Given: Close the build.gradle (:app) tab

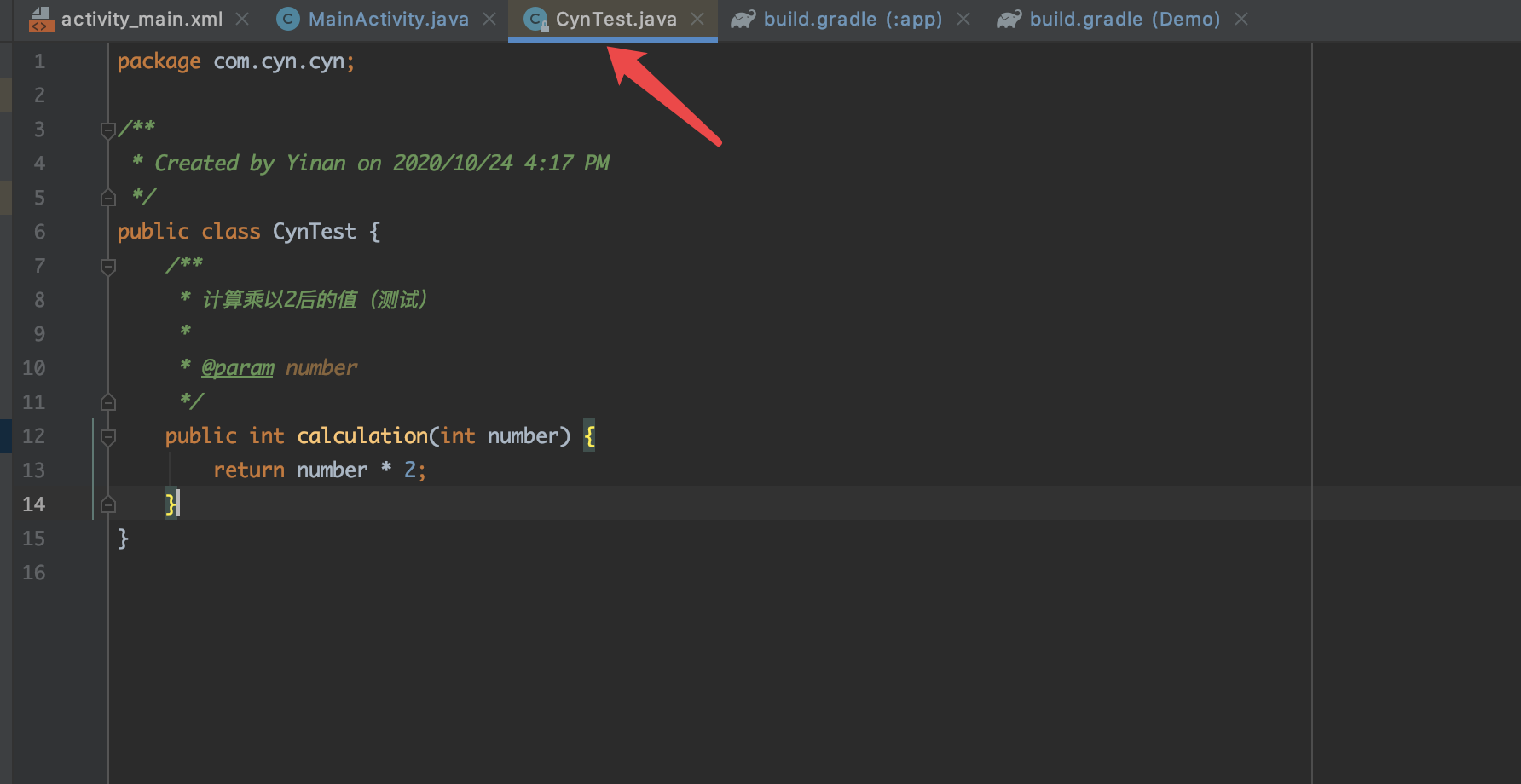Looking at the screenshot, I should (x=963, y=19).
